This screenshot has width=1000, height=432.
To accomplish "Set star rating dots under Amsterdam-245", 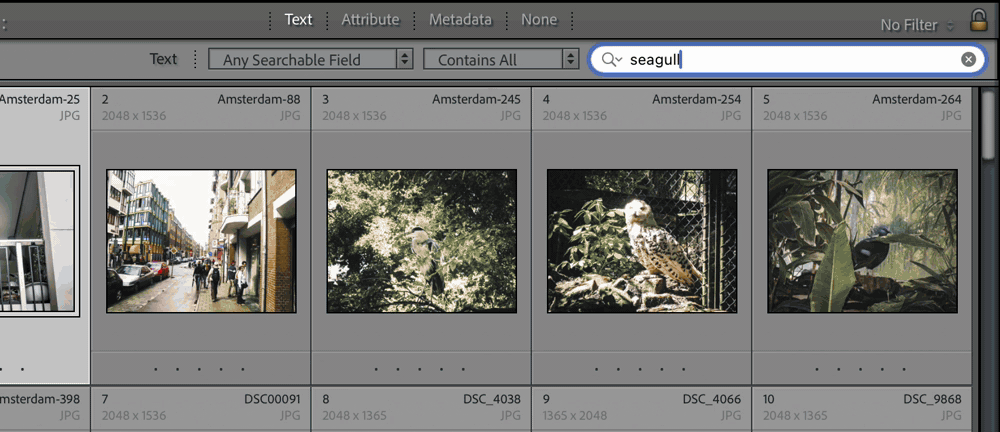I will pos(420,369).
